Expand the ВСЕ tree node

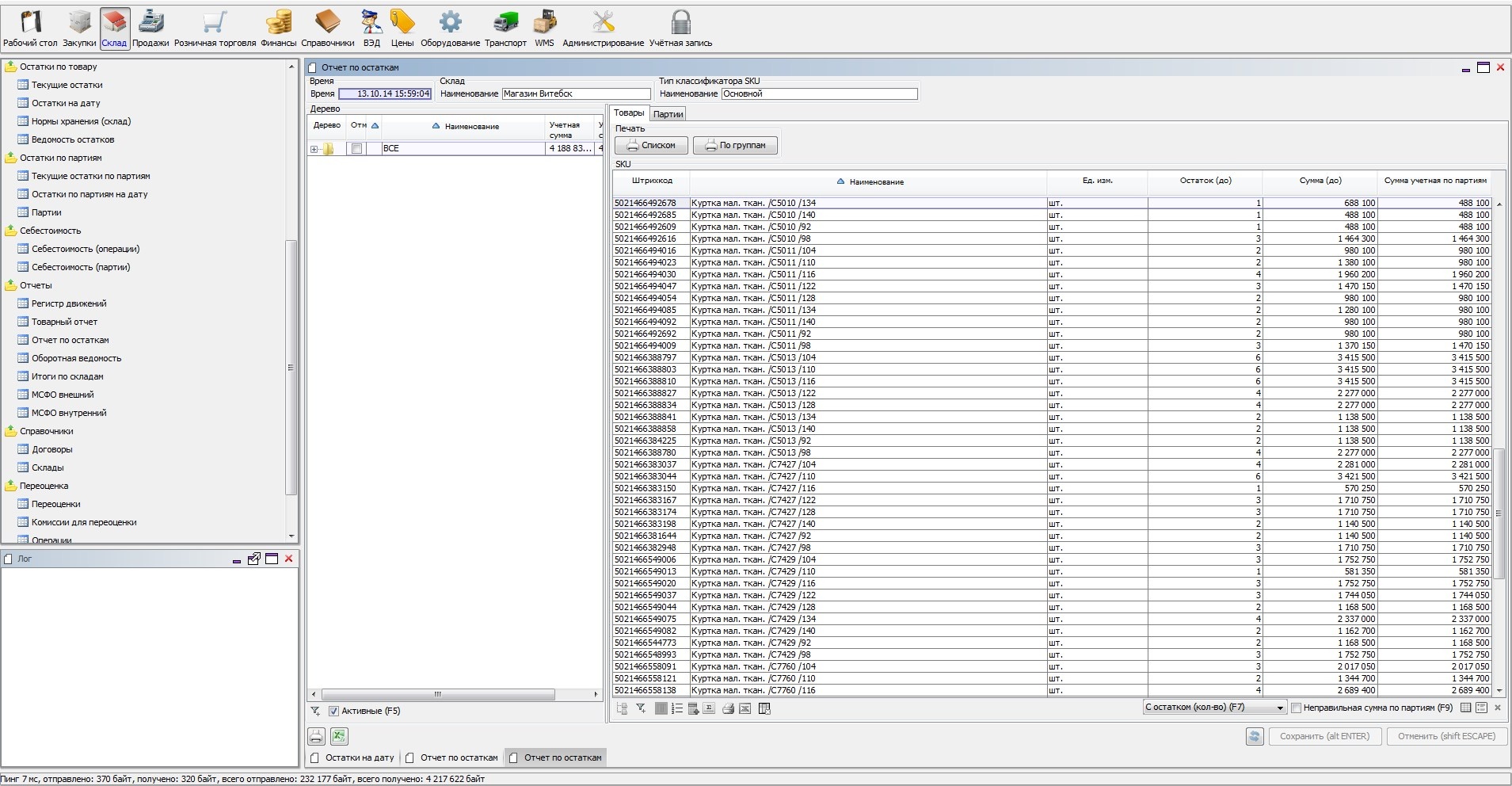(x=314, y=149)
